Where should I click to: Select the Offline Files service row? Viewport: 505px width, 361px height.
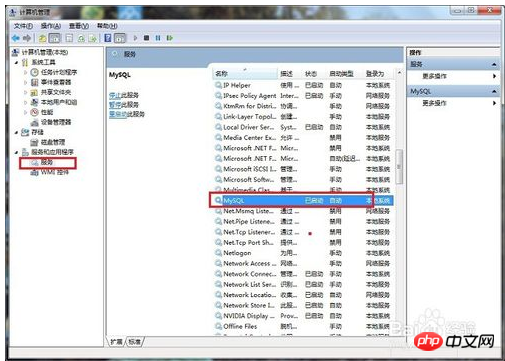302,326
